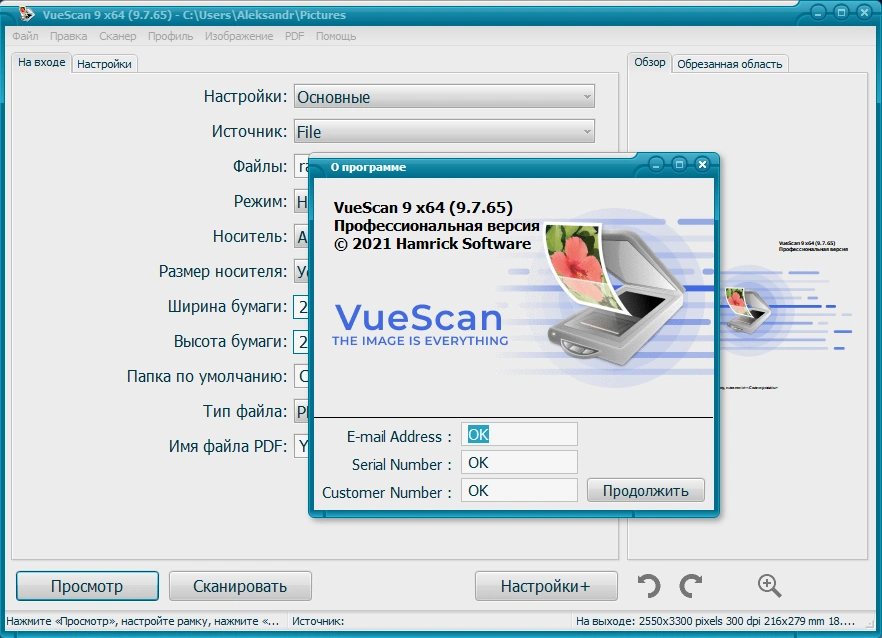Open the Изображение menu

(x=239, y=36)
